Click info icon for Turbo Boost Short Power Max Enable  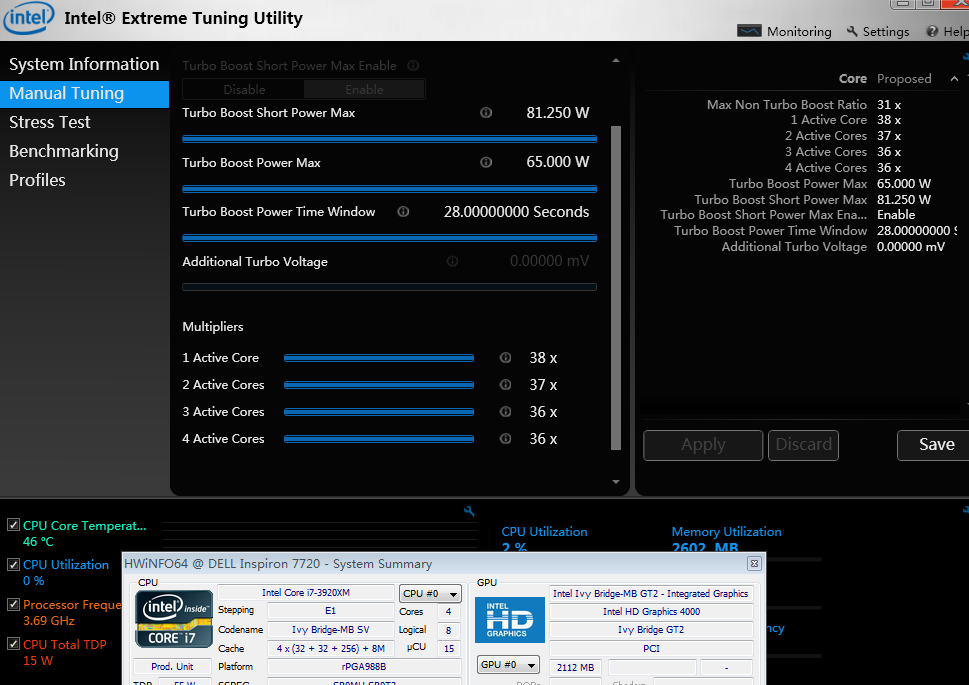tap(413, 66)
